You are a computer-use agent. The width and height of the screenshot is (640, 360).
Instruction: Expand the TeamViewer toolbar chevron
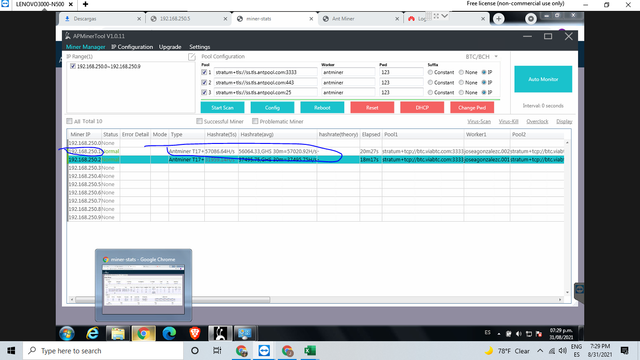[445, 16]
